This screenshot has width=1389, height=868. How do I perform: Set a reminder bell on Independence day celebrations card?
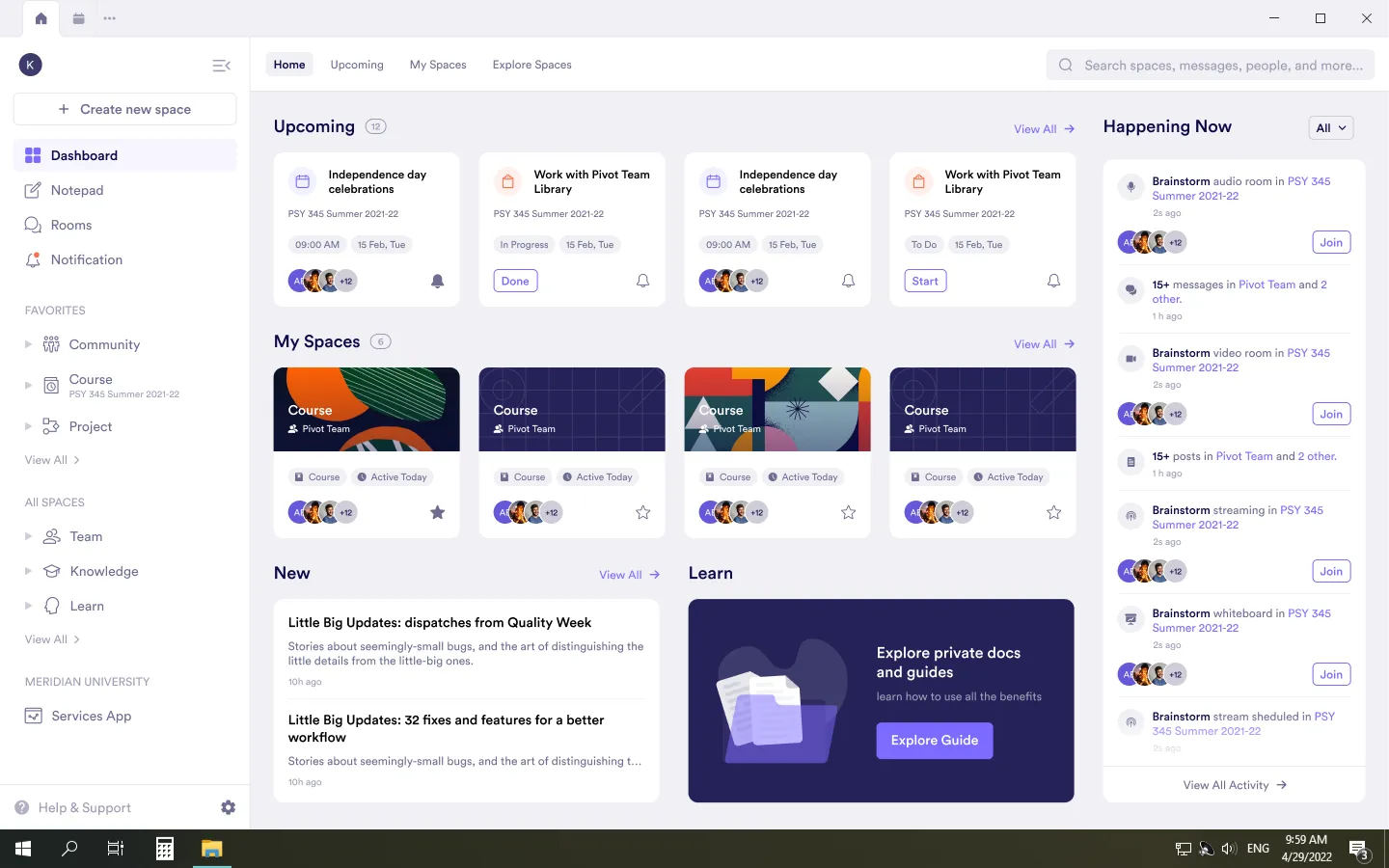click(437, 281)
